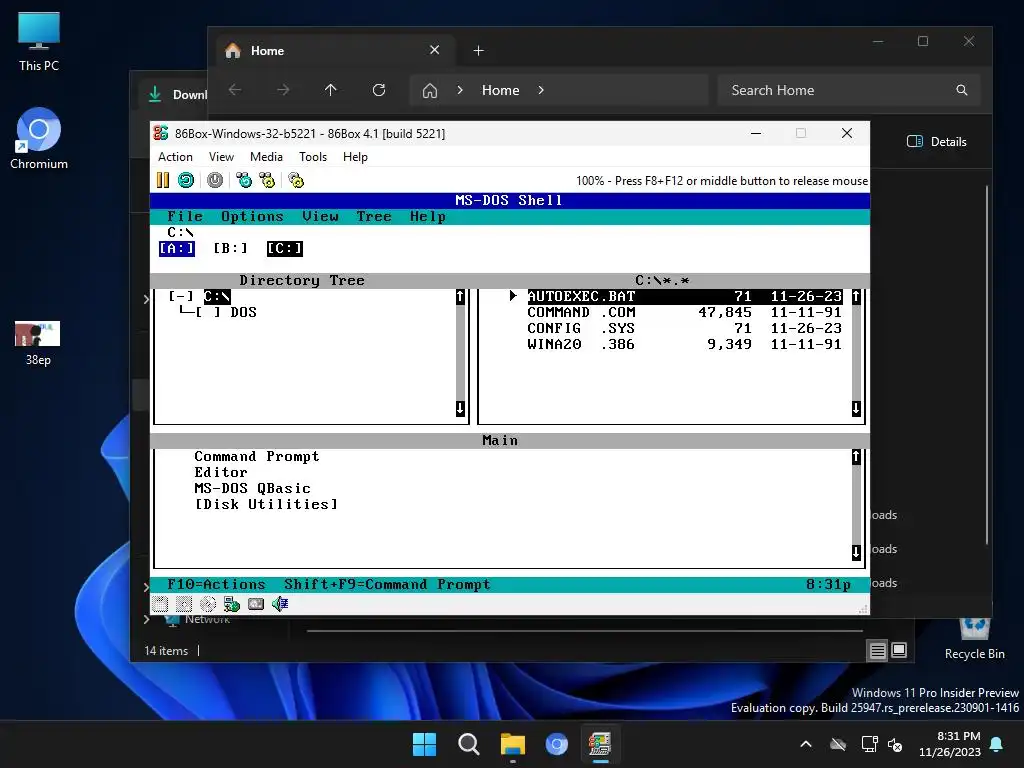The width and height of the screenshot is (1024, 768).
Task: Click the sound speaker status bar icon
Action: coord(280,604)
